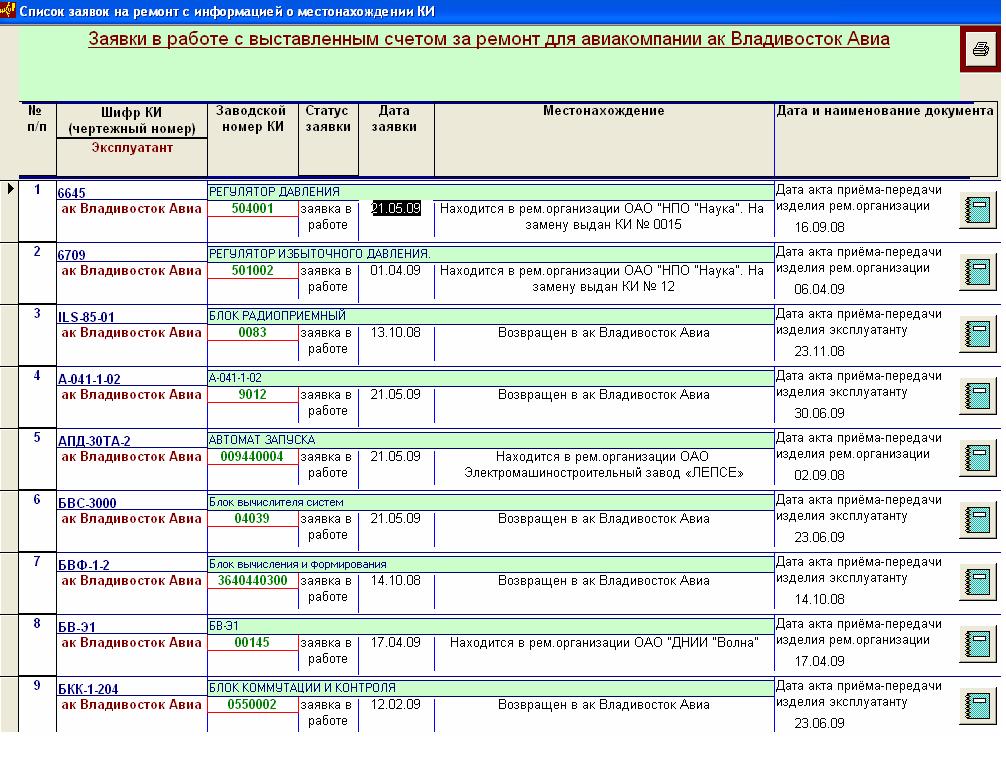Open the notebook icon for ILS-85-01 row

pyautogui.click(x=978, y=334)
